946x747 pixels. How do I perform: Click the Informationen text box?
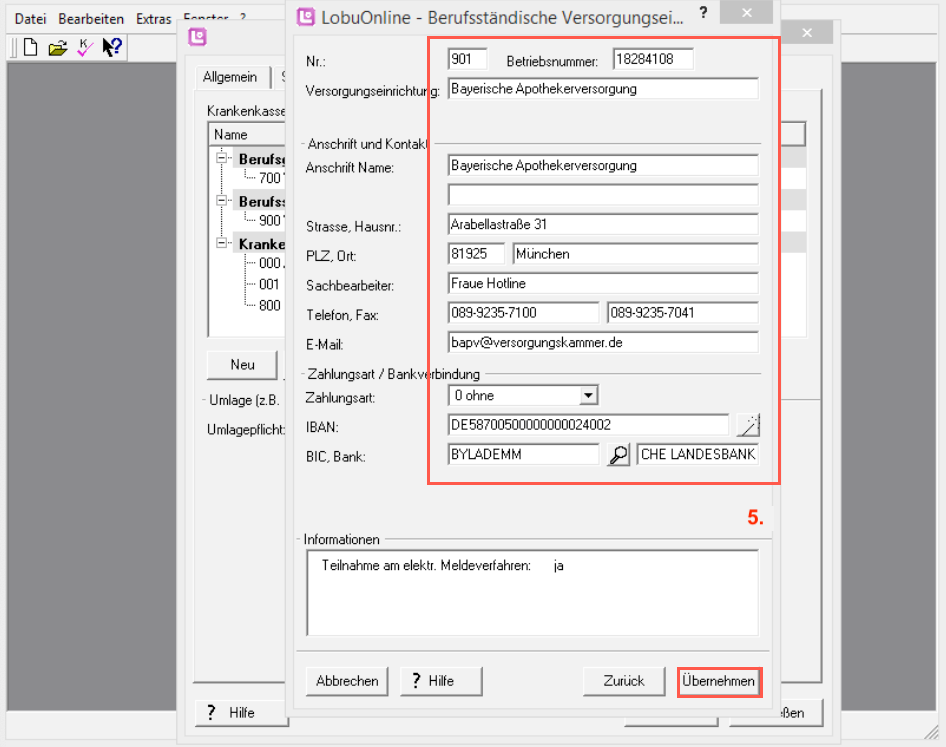click(532, 593)
